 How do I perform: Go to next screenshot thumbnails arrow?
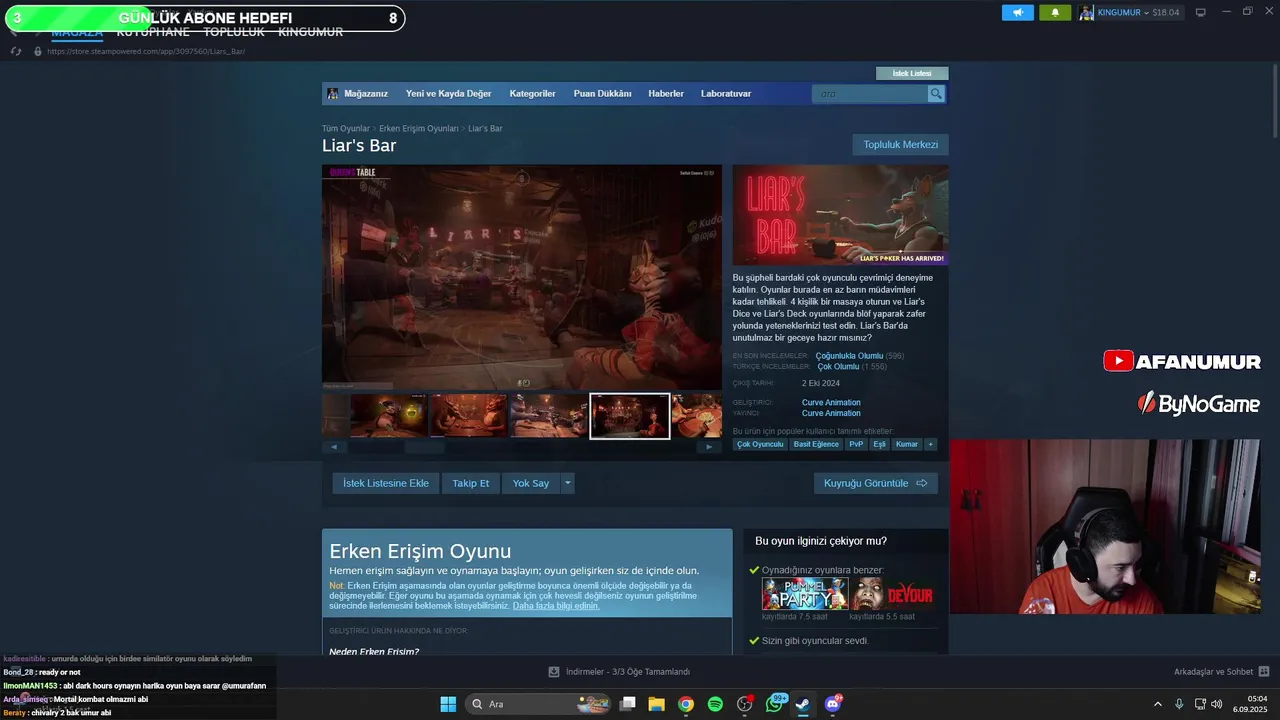pyautogui.click(x=709, y=447)
